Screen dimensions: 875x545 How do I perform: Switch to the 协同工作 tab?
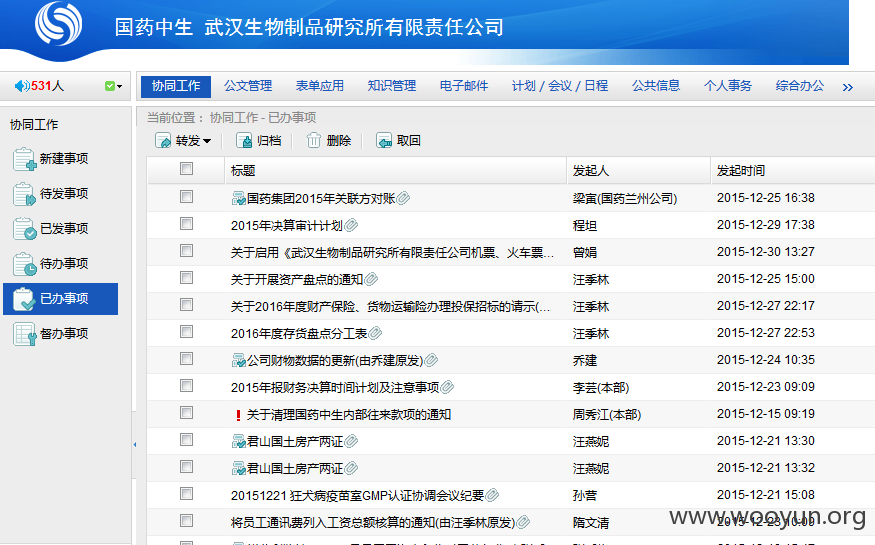(x=176, y=86)
